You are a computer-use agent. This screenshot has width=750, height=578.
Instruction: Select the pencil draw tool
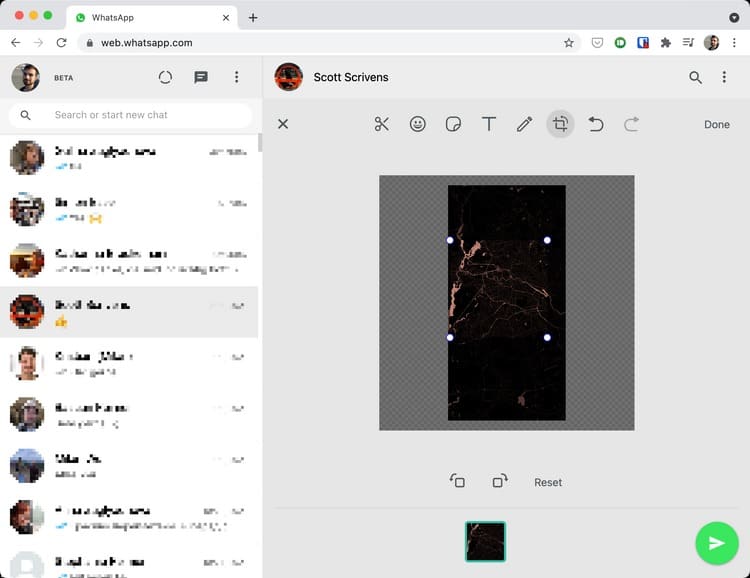(524, 124)
